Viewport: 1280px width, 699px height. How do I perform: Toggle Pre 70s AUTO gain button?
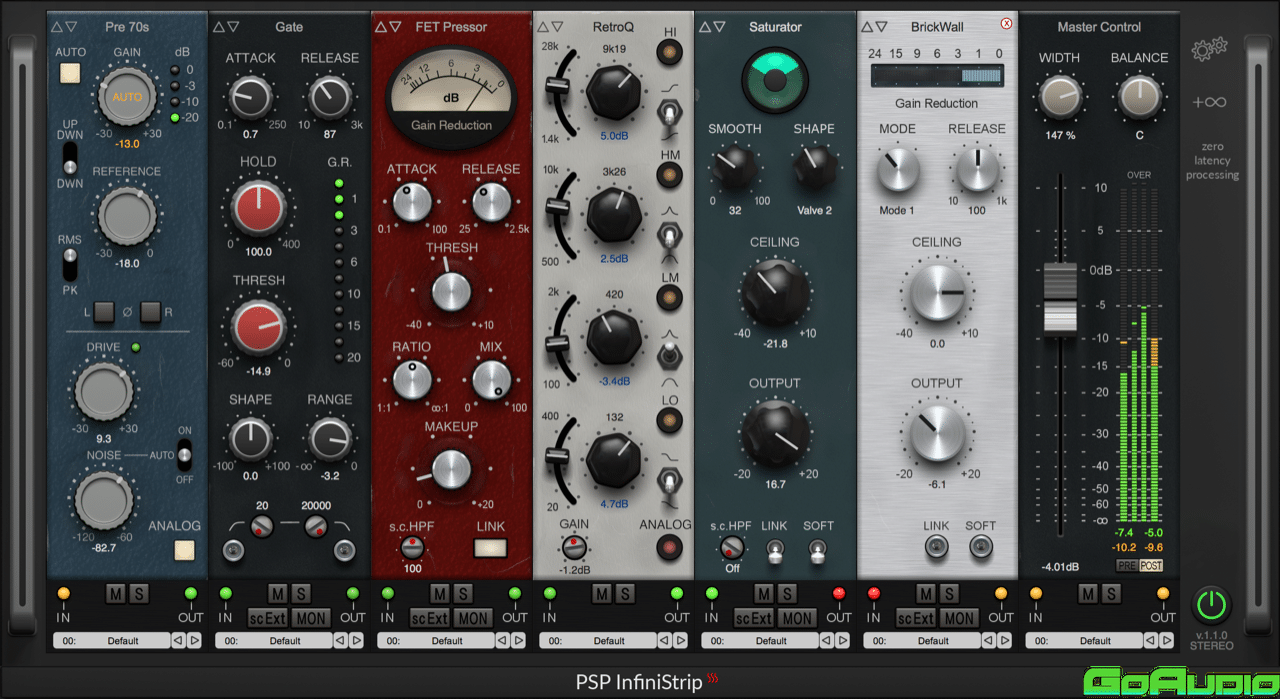[x=70, y=73]
